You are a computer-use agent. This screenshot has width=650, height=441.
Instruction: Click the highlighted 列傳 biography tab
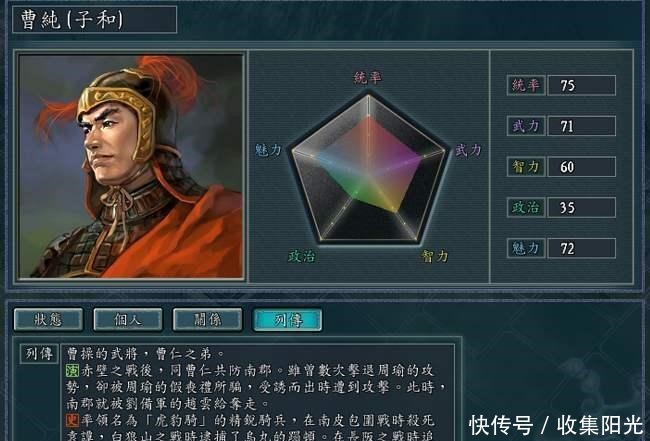click(287, 320)
